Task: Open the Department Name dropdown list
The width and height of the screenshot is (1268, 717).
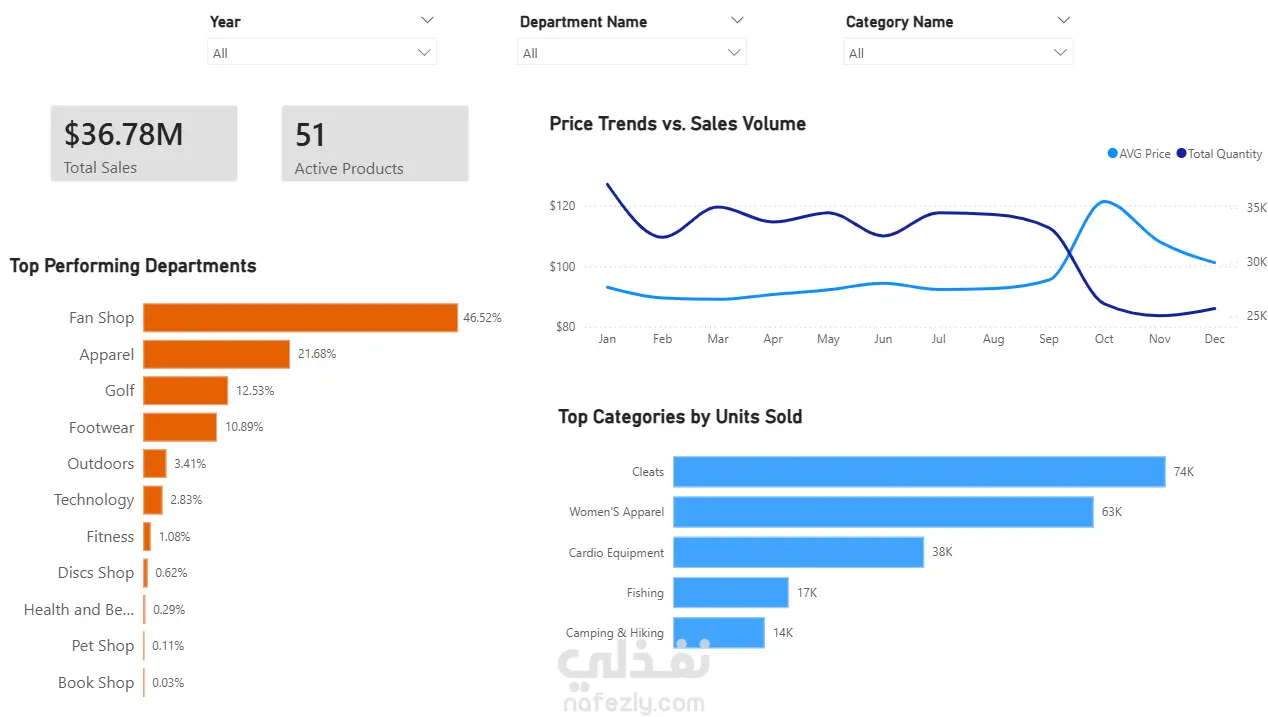Action: click(x=632, y=53)
